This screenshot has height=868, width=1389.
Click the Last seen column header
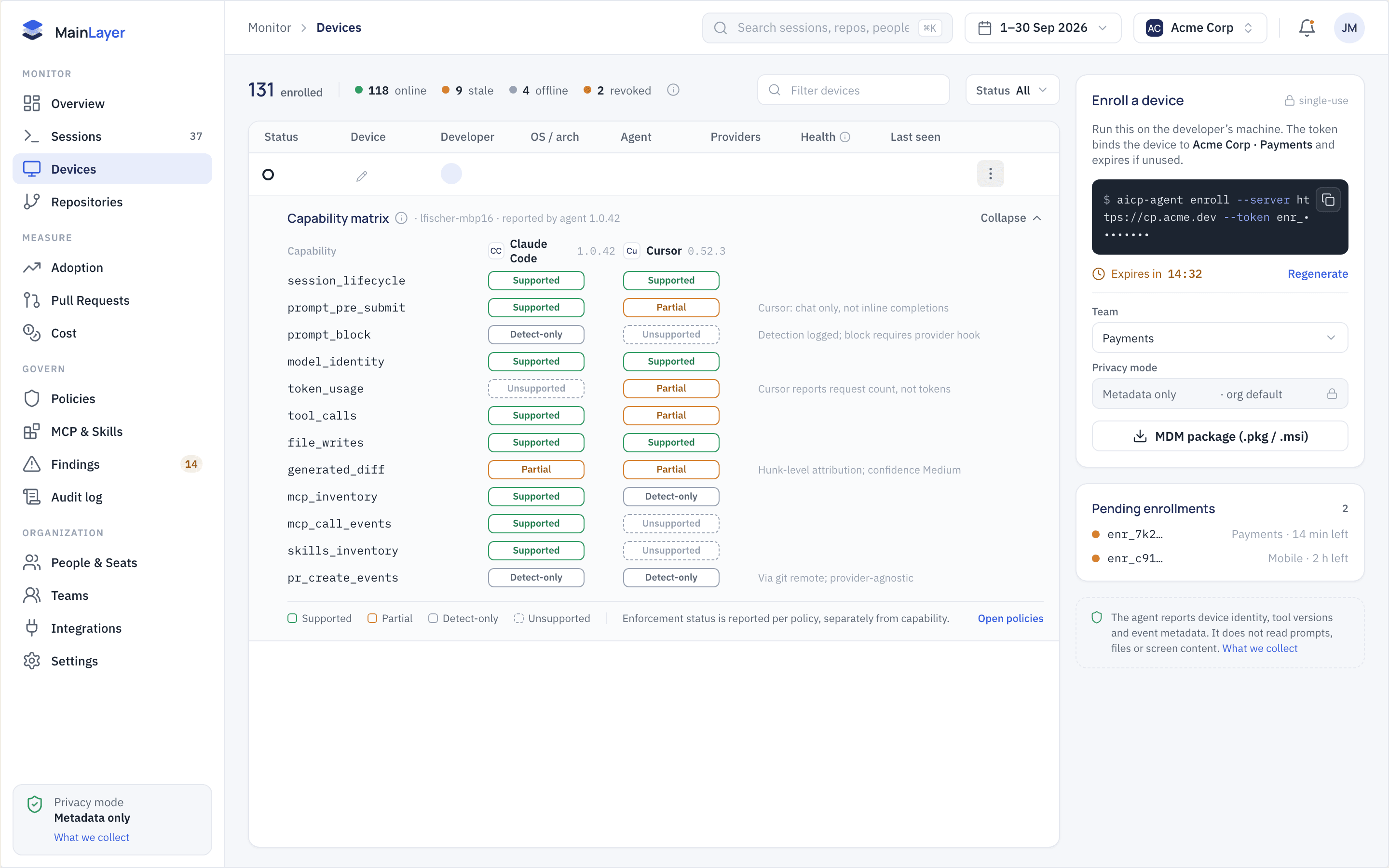pos(915,137)
